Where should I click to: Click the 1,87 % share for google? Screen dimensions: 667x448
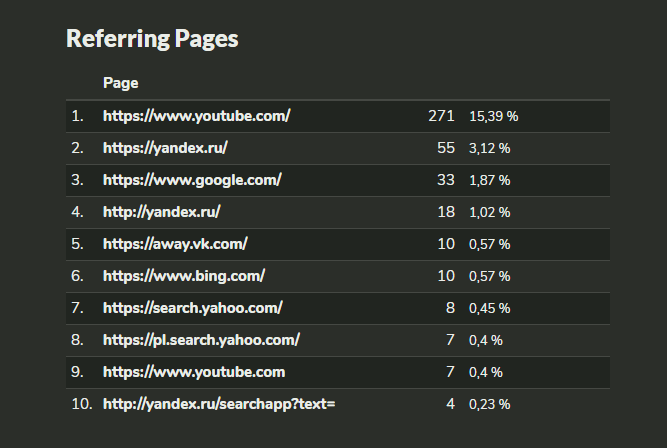click(490, 180)
